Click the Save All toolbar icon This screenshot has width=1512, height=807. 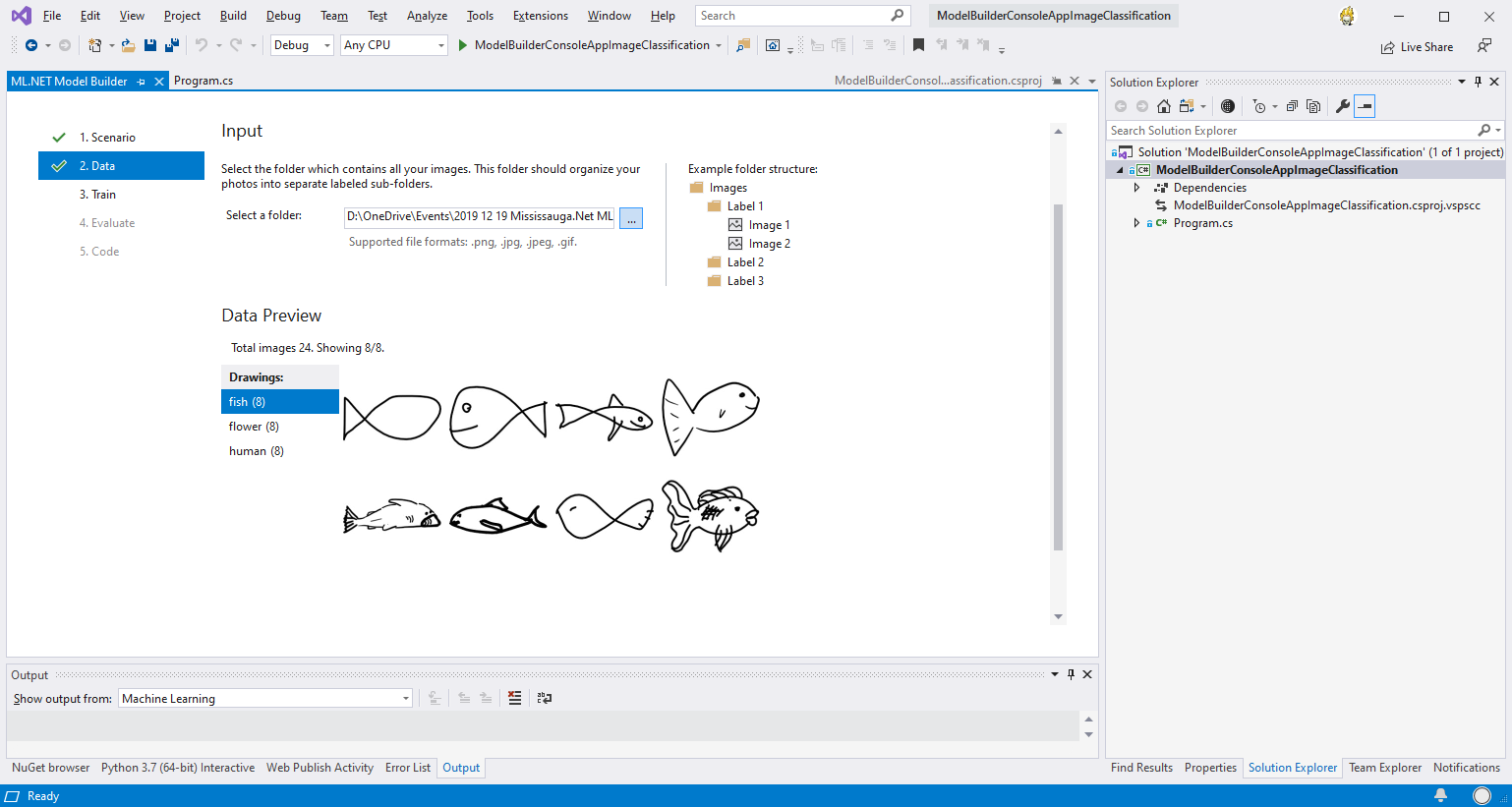[x=172, y=45]
